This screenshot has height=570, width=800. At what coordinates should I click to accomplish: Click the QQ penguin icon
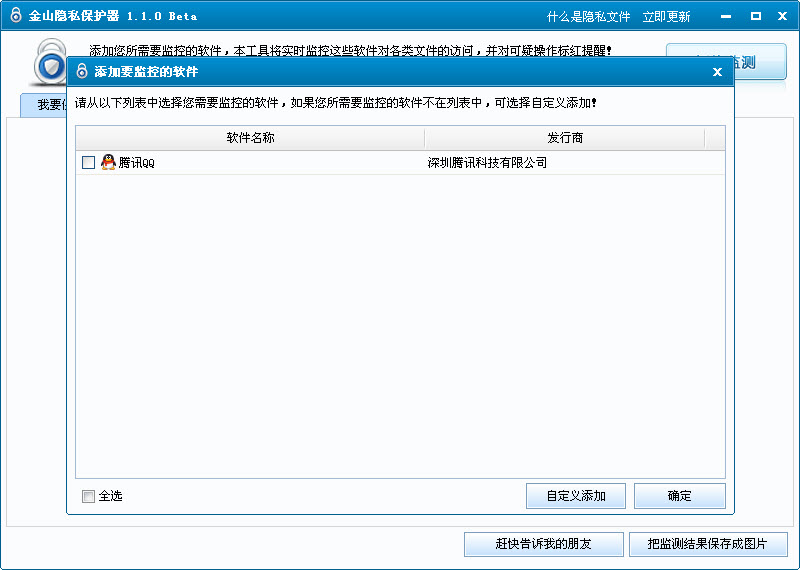[x=108, y=162]
